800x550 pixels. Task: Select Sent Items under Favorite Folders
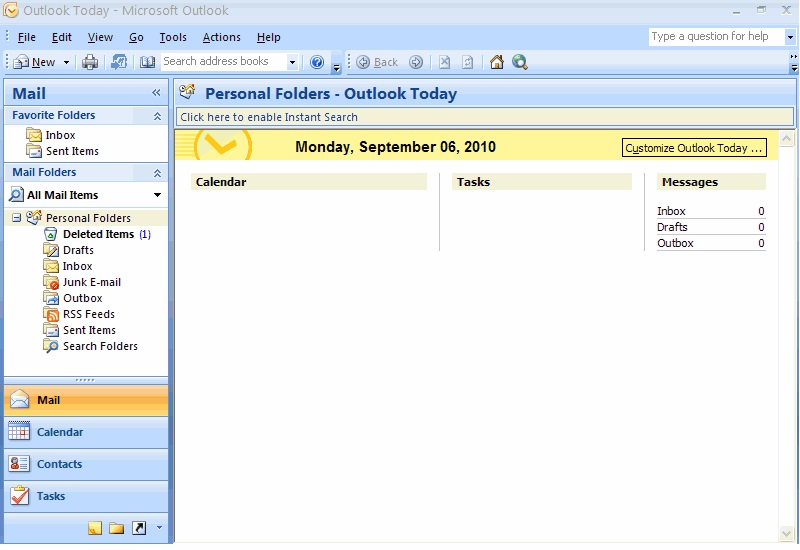click(62, 151)
